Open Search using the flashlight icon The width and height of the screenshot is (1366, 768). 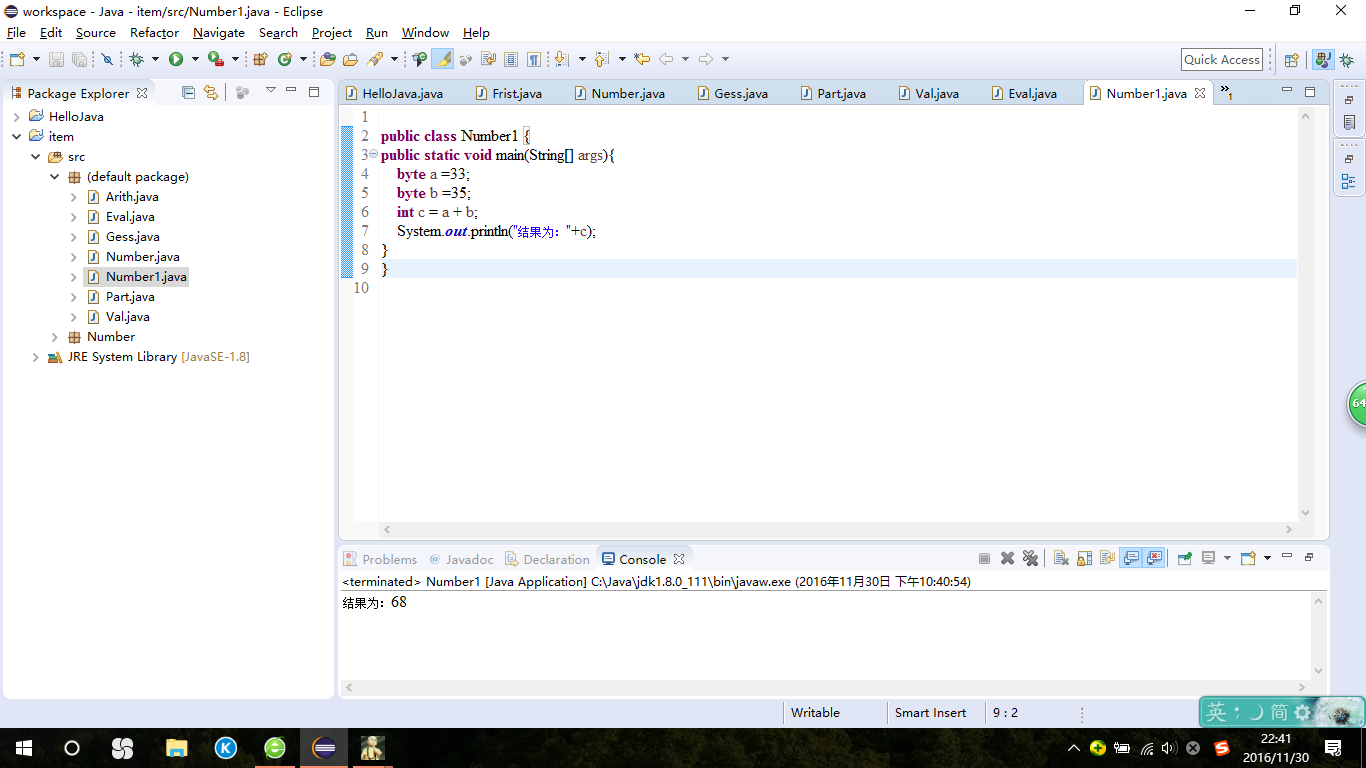[377, 59]
